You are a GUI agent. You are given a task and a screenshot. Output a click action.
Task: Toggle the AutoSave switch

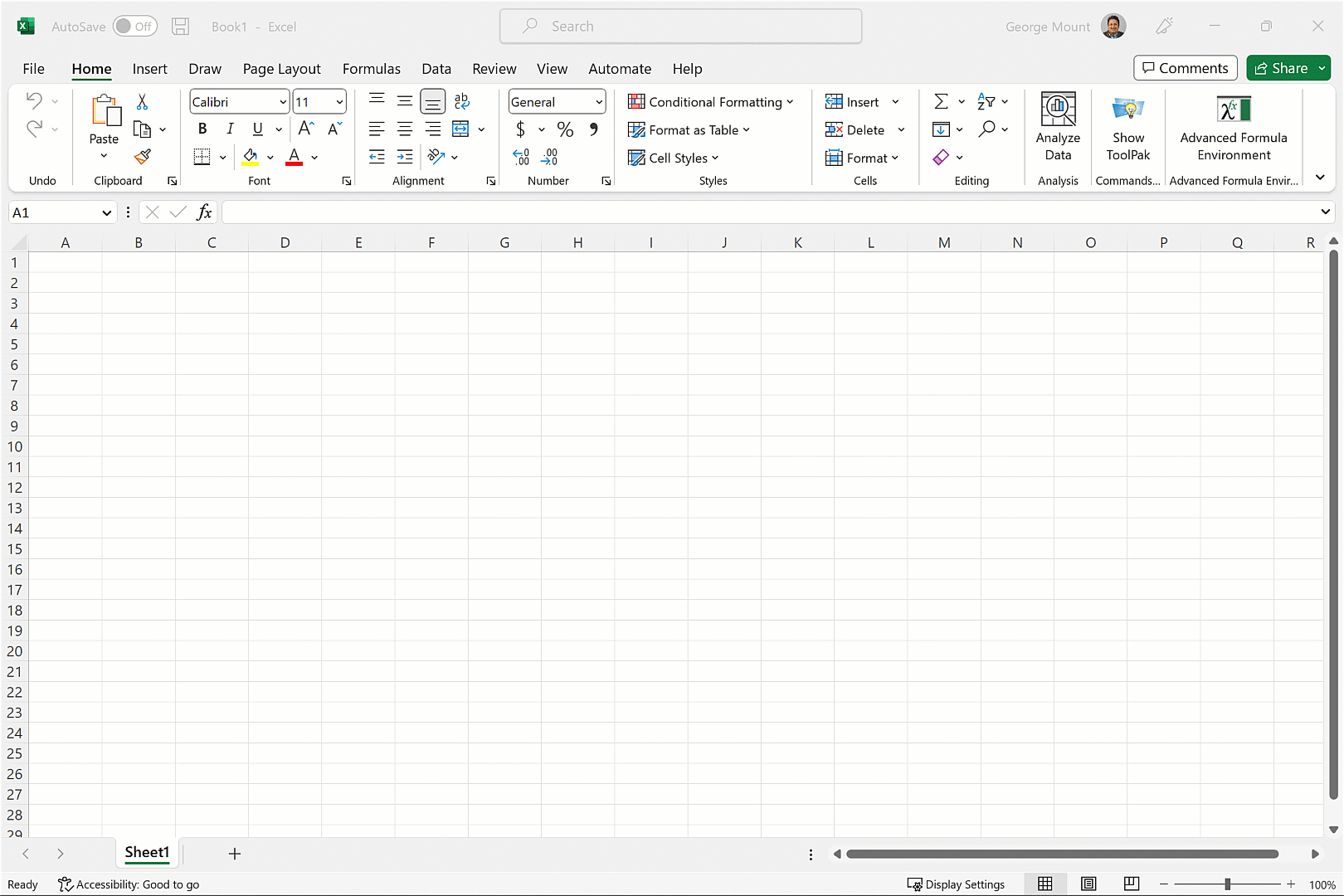pyautogui.click(x=134, y=27)
